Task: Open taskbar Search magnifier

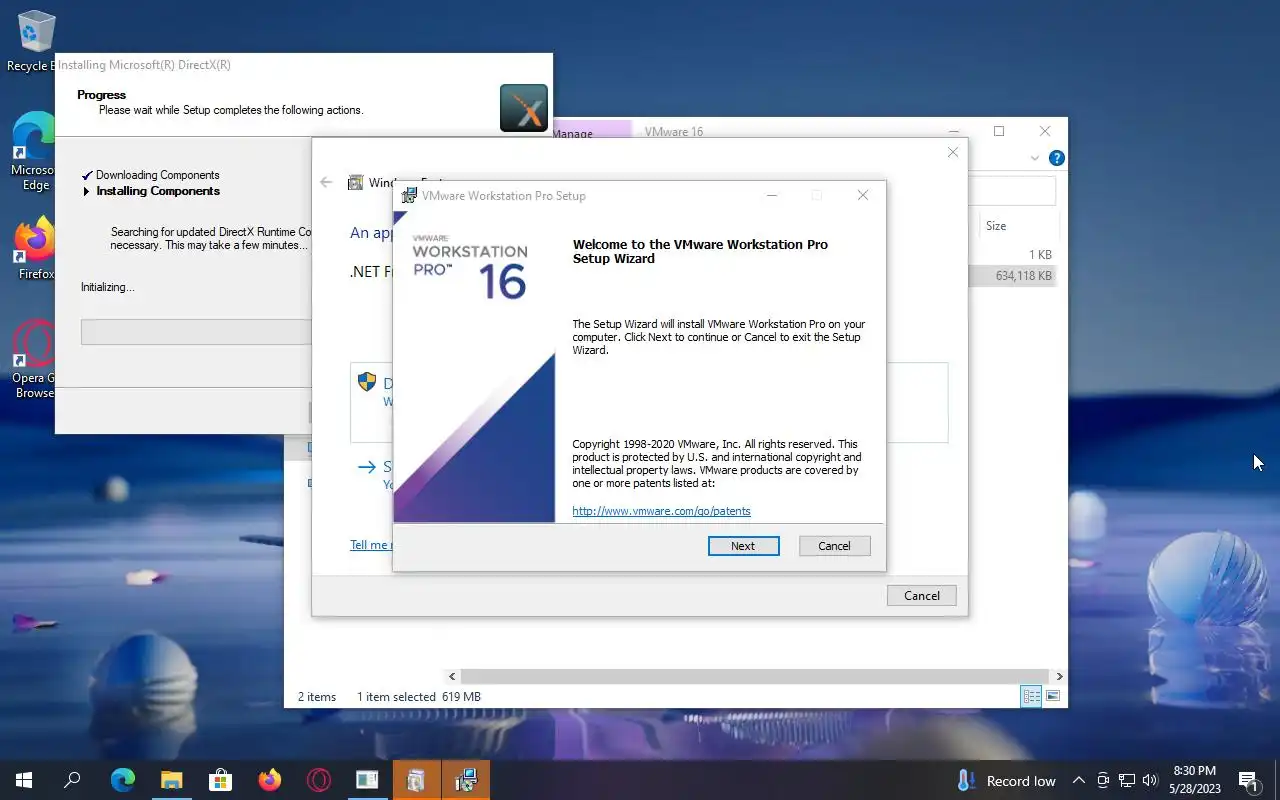Action: (x=72, y=780)
